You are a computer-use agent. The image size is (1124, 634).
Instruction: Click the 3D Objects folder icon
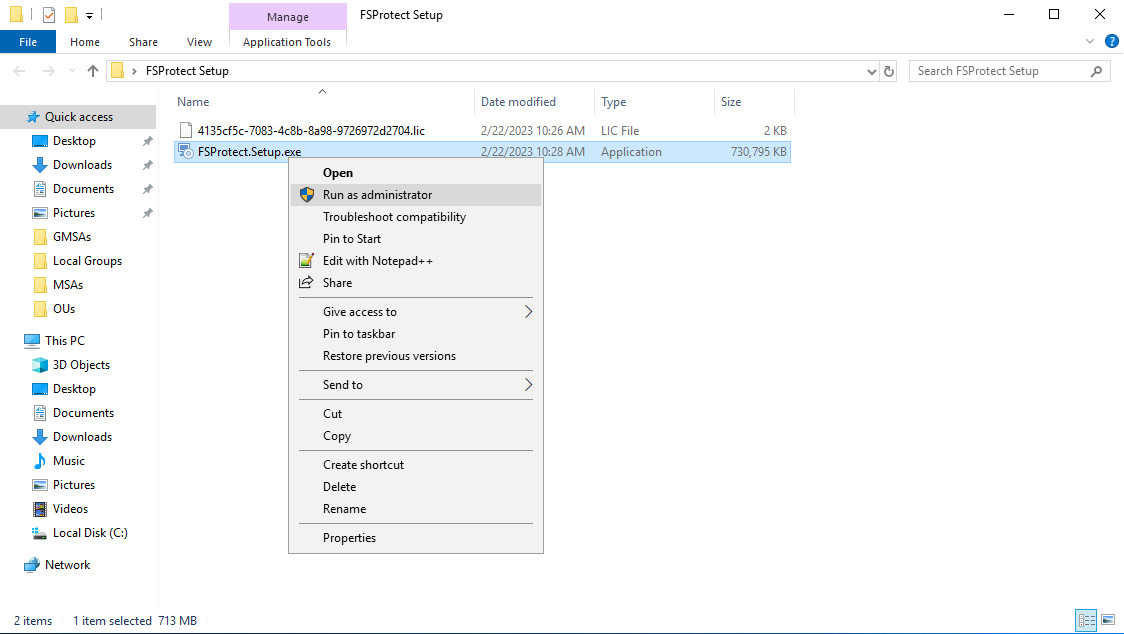pos(40,365)
